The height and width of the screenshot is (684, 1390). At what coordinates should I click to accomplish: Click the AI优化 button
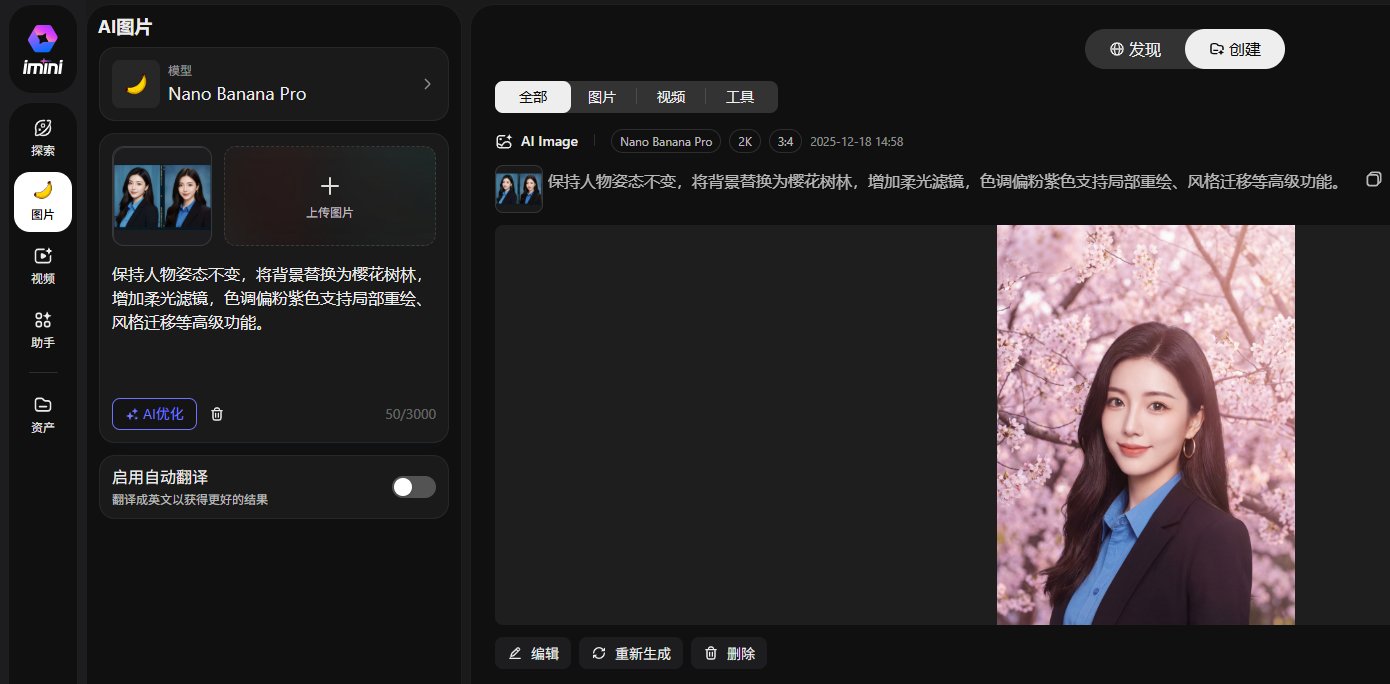pyautogui.click(x=155, y=414)
